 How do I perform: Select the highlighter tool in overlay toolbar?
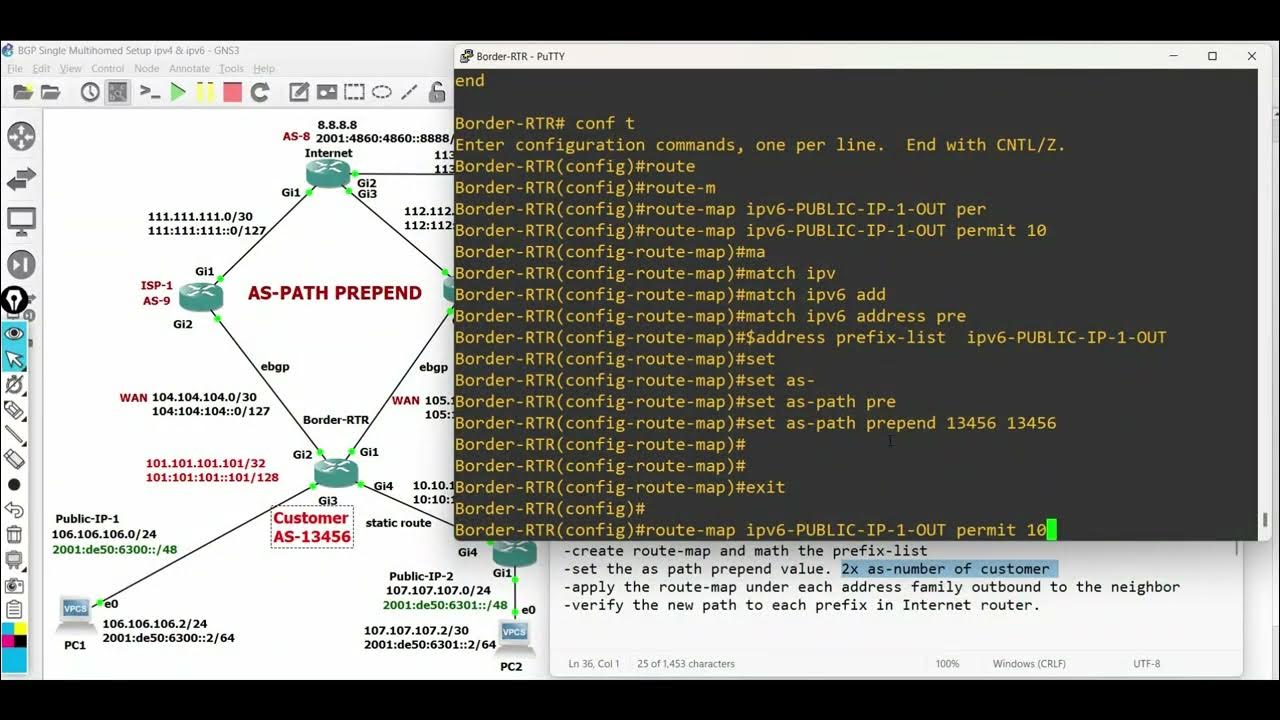(x=14, y=409)
